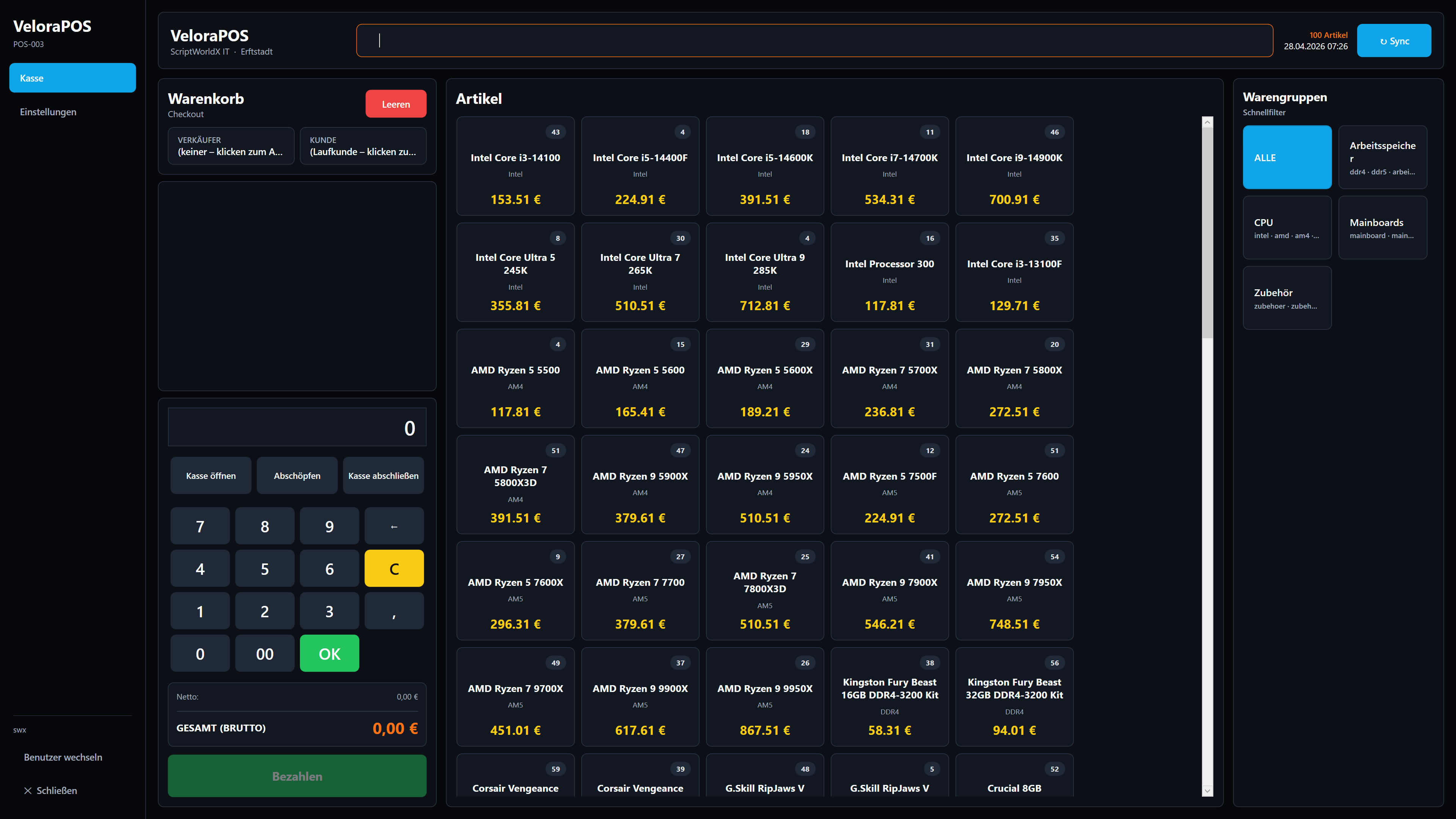Image resolution: width=1456 pixels, height=819 pixels.
Task: Tap the 1 key on the numpad
Action: 200,611
